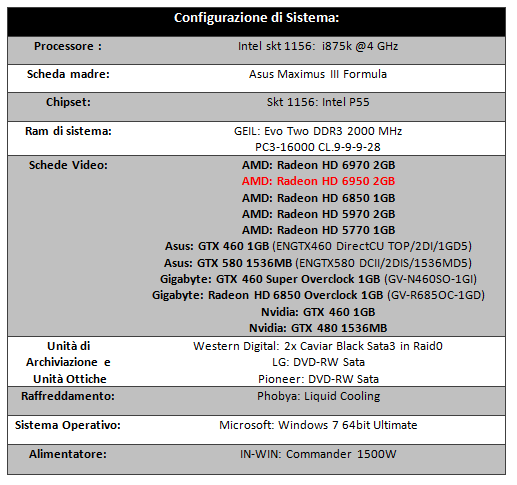Click 'Pioneer: DVD-RW Sata' entry
This screenshot has width=517, height=485.
coord(318,379)
